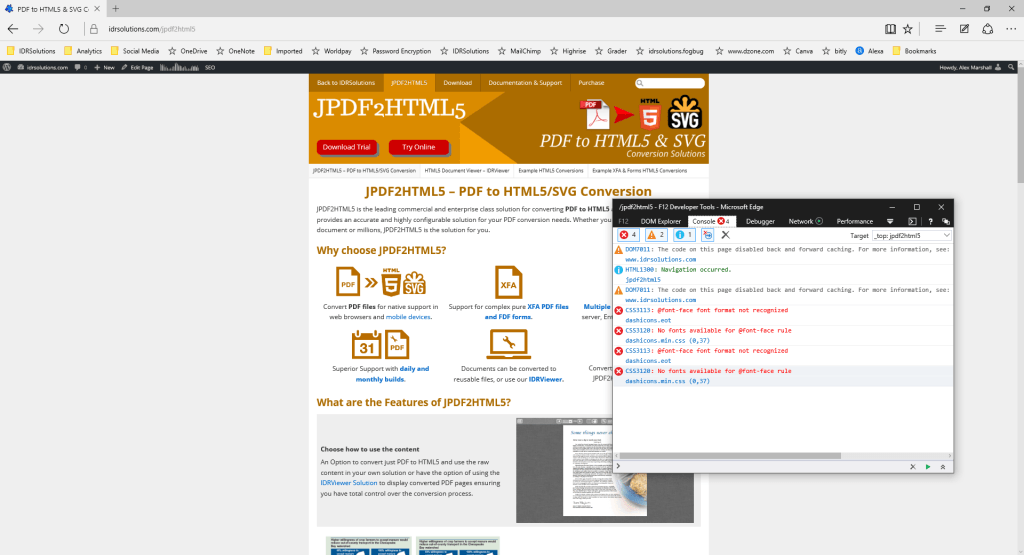This screenshot has width=1024, height=555.
Task: Refresh the page using the reload icon
Action: [x=64, y=29]
